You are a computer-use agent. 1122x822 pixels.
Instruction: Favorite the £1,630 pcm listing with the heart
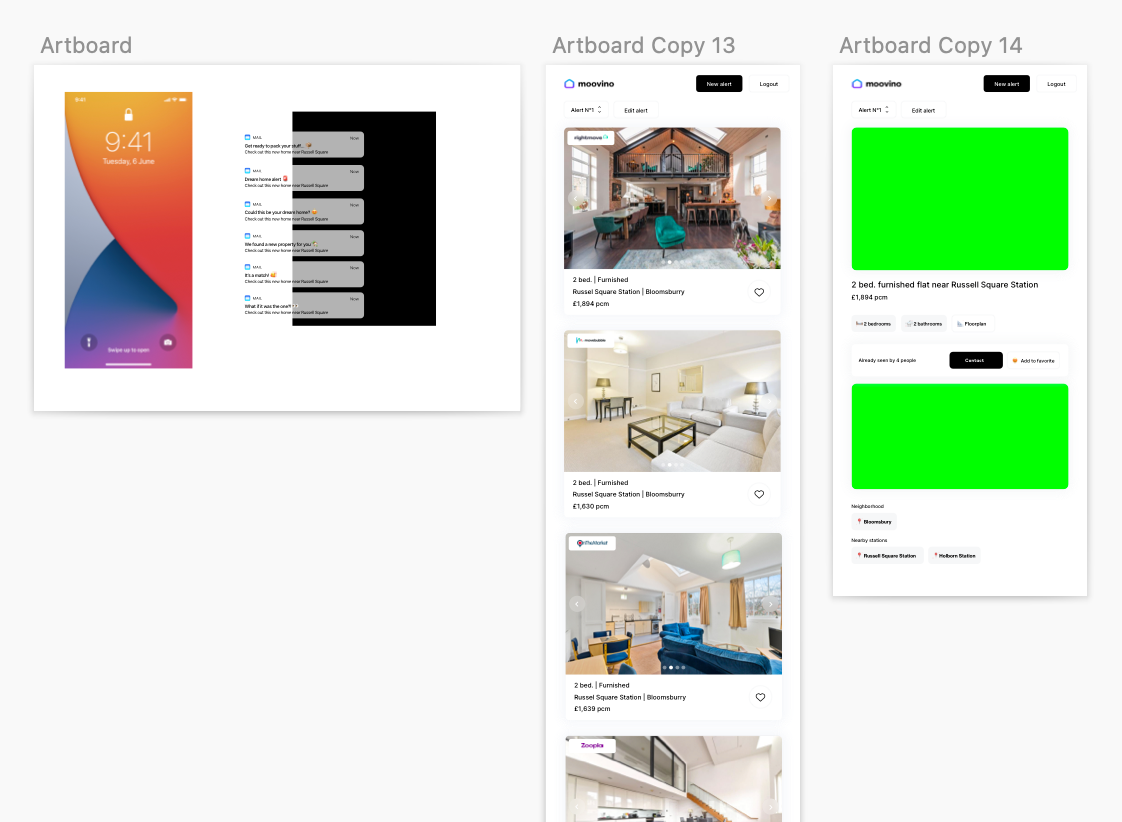coord(759,494)
